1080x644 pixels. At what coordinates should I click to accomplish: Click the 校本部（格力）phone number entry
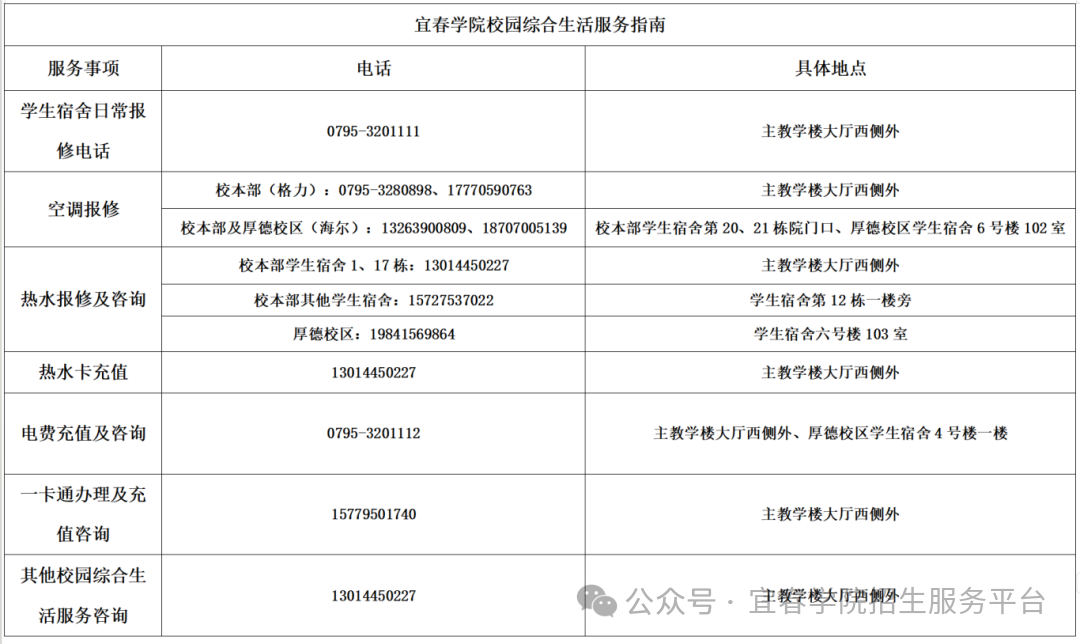point(373,190)
